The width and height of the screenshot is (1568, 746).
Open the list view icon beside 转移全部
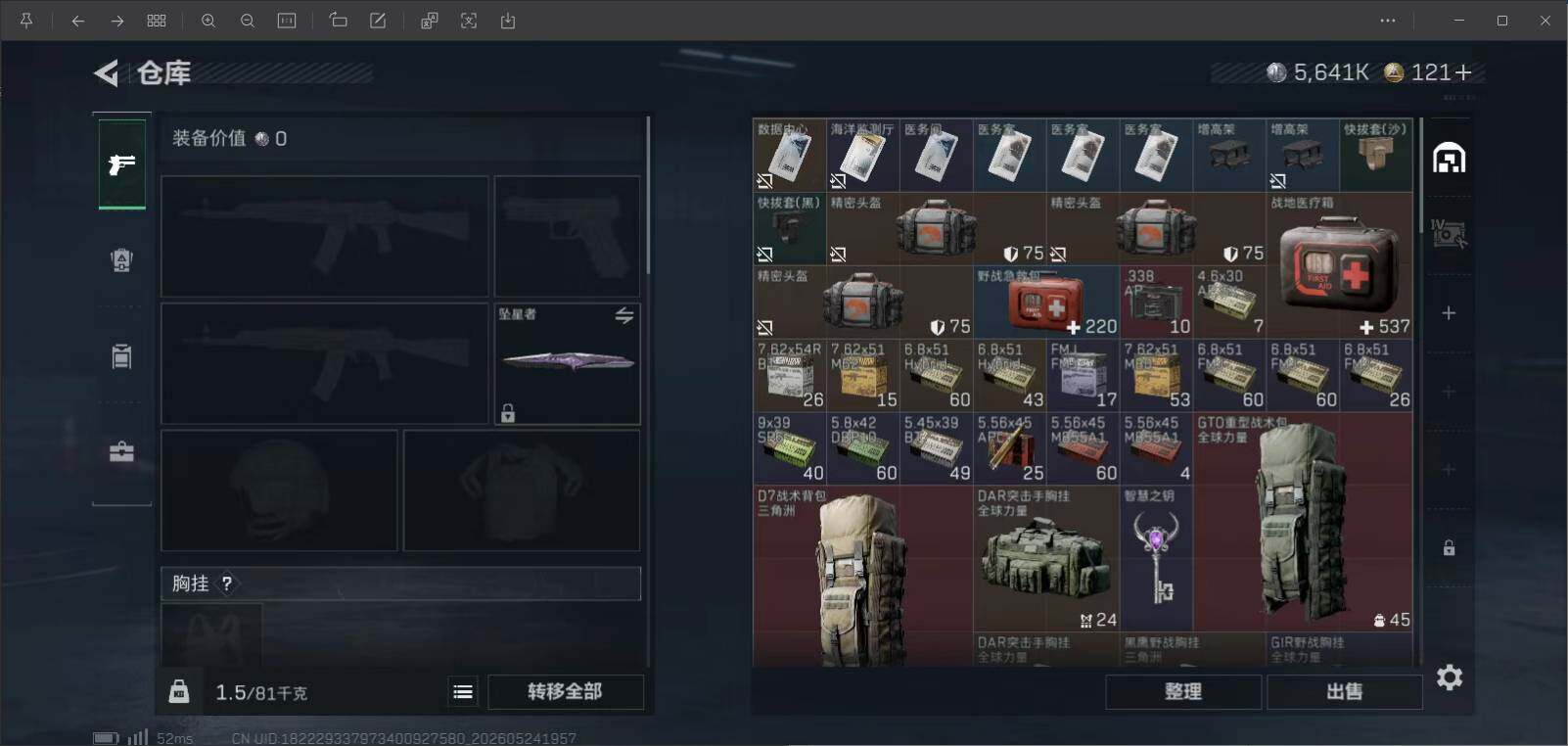point(463,691)
